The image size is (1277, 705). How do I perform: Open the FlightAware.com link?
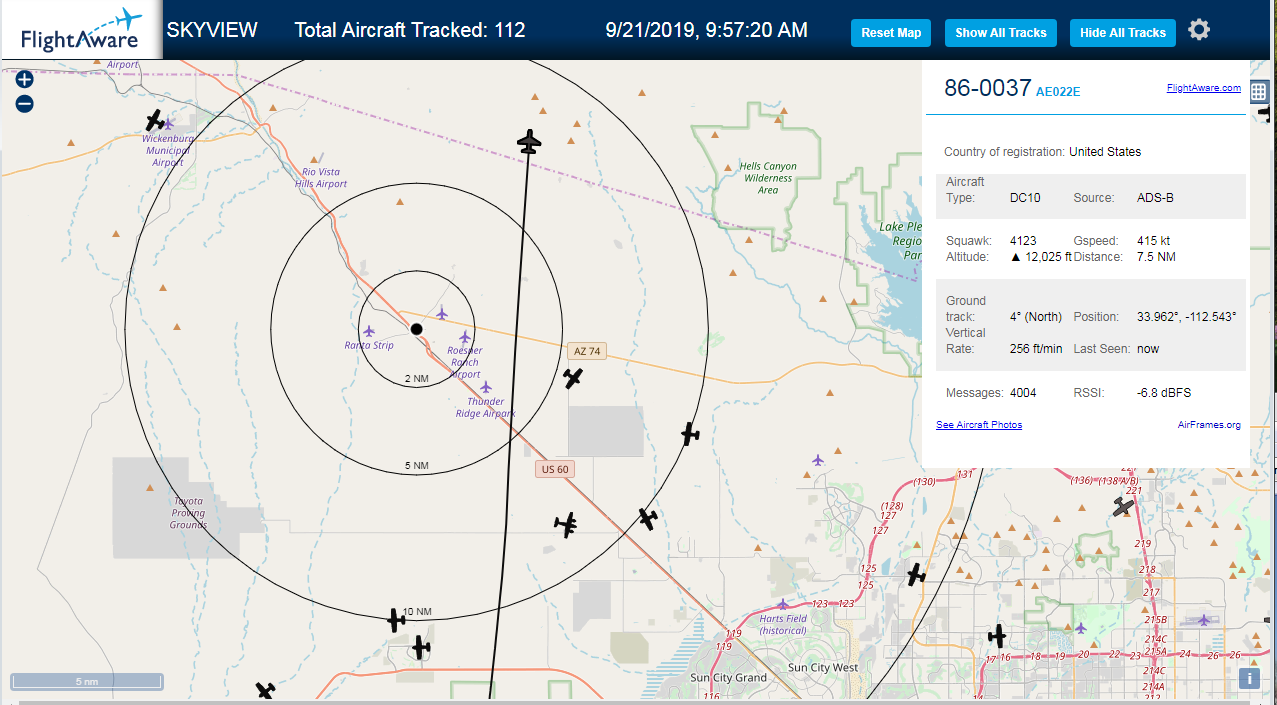[x=1203, y=88]
